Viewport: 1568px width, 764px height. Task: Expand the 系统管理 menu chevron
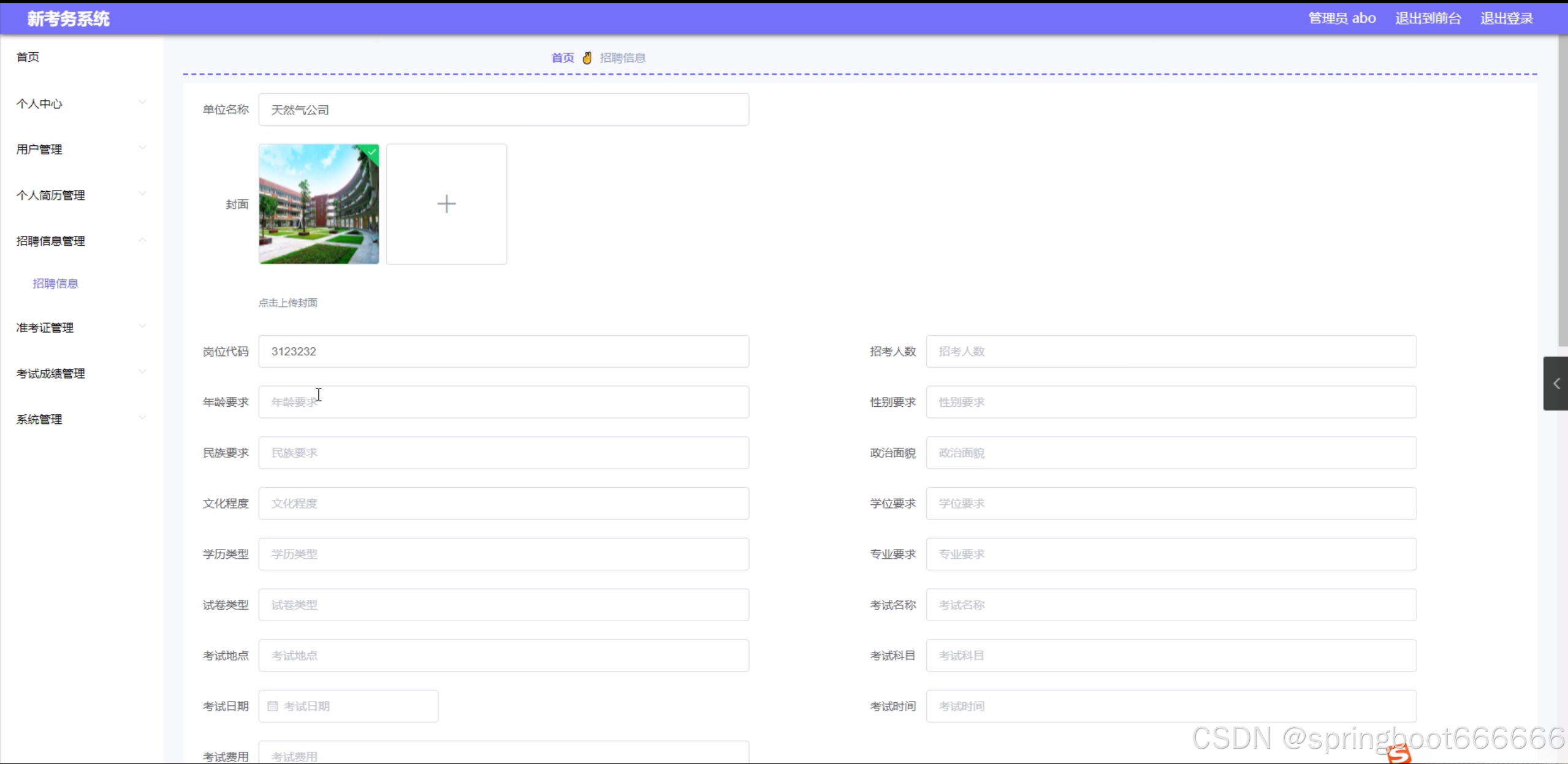point(142,418)
